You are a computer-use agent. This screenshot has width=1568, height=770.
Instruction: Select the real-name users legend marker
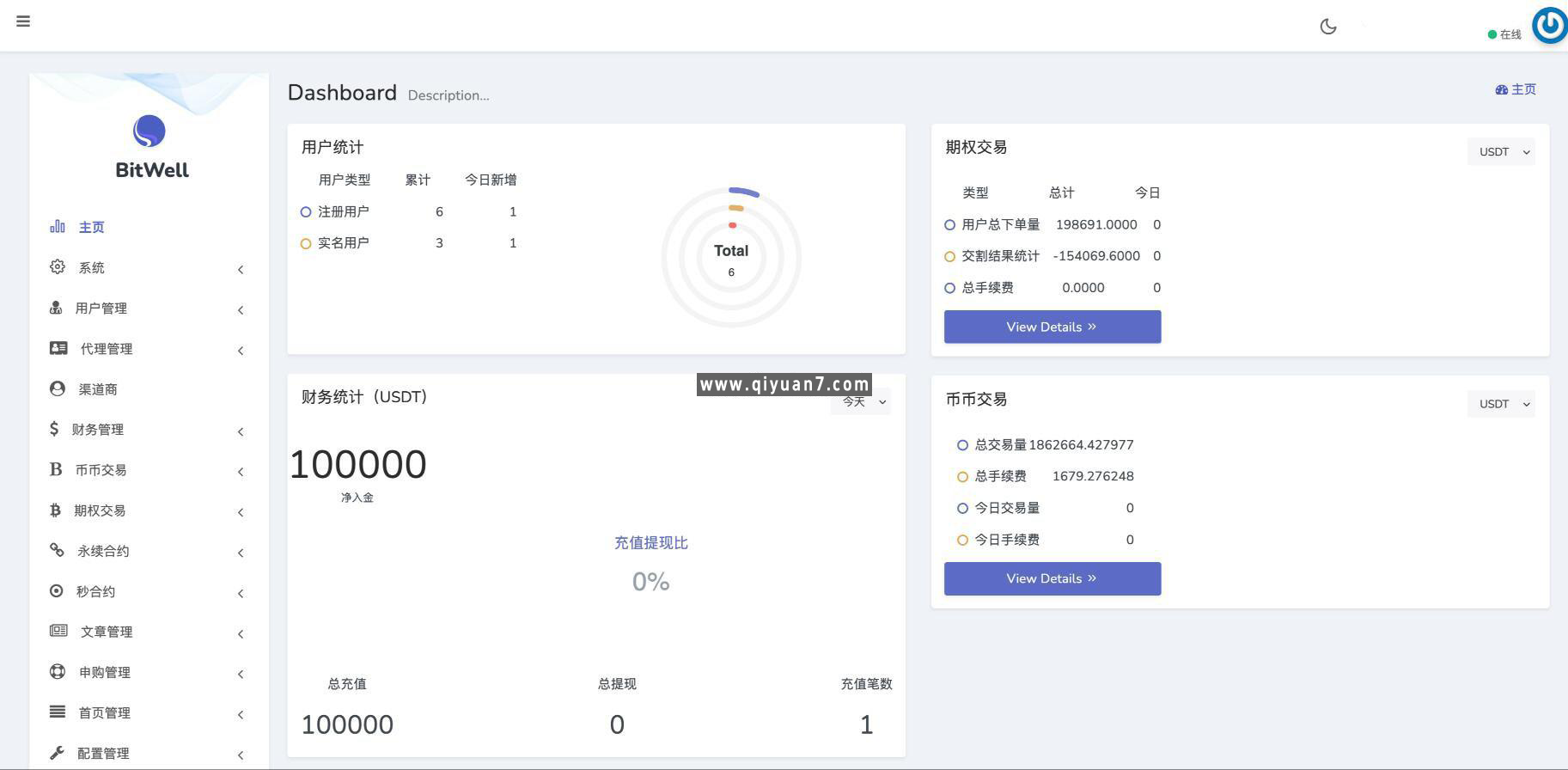pos(306,244)
